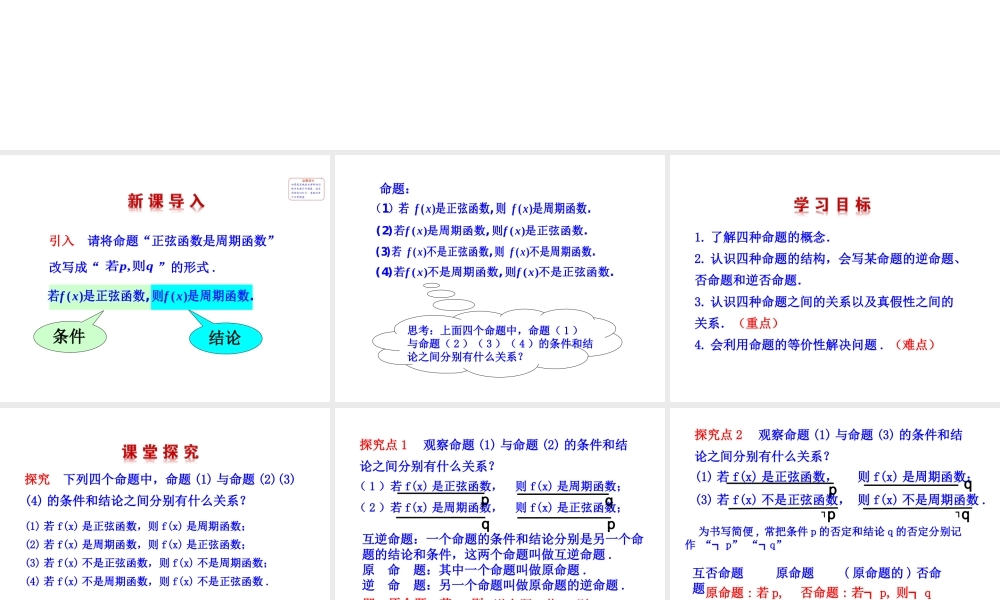Click the 新课导入 WordArt title

(166, 201)
